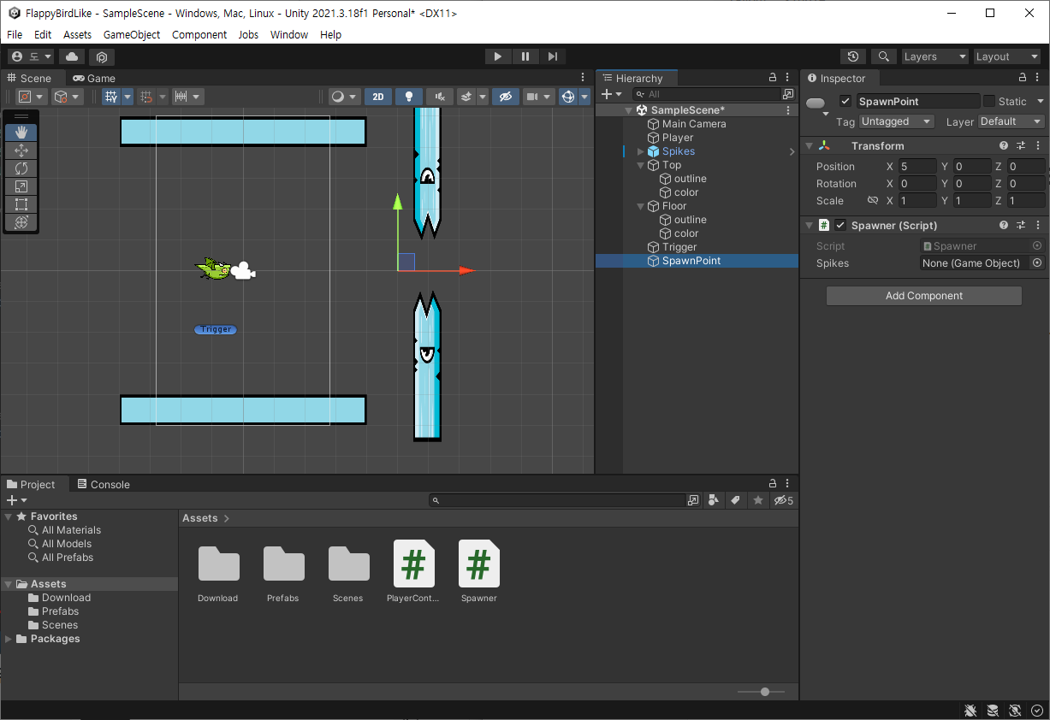Toggle scene audio mute
1050x720 pixels.
coord(440,97)
